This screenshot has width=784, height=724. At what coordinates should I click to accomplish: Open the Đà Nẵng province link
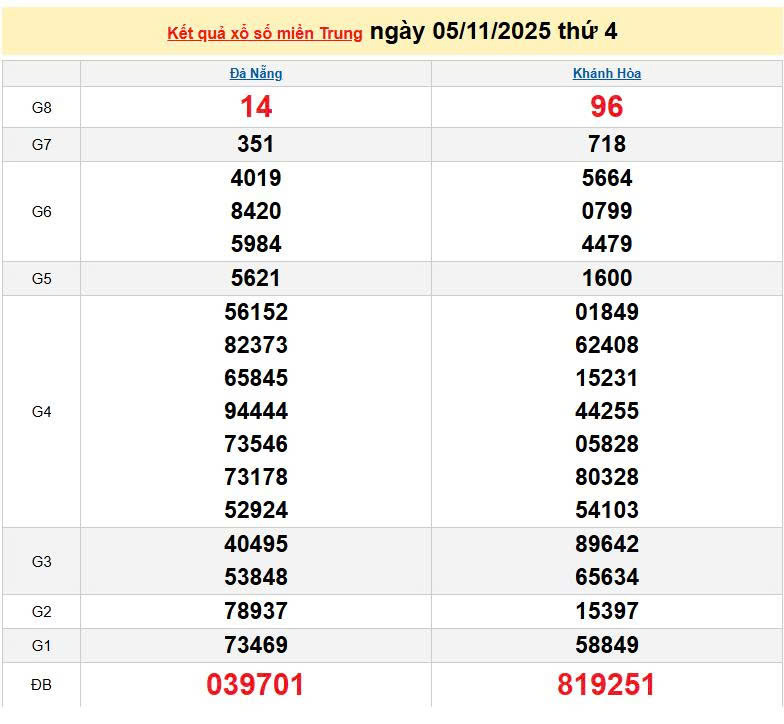(x=256, y=74)
